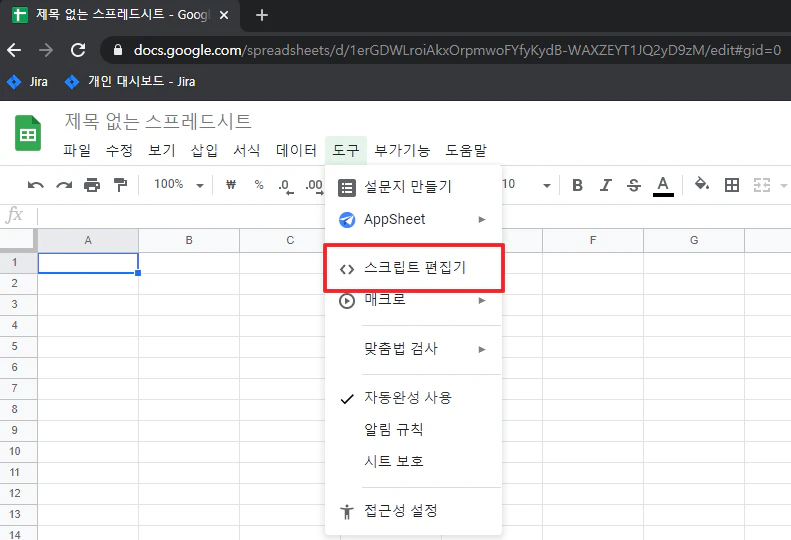Select column B header
Screen dimensions: 791x540
coord(189,240)
